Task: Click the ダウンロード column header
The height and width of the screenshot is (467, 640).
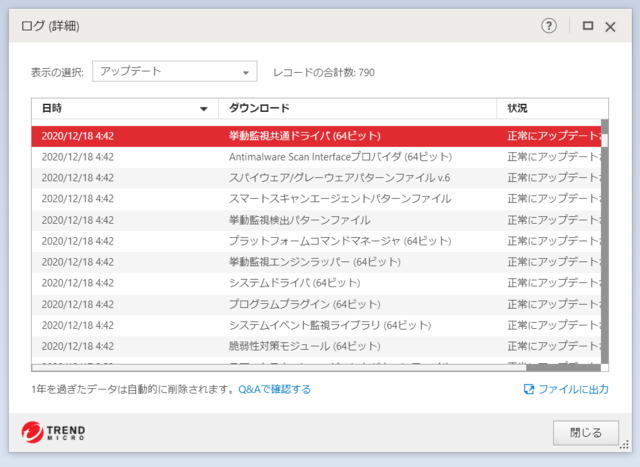Action: [x=358, y=108]
